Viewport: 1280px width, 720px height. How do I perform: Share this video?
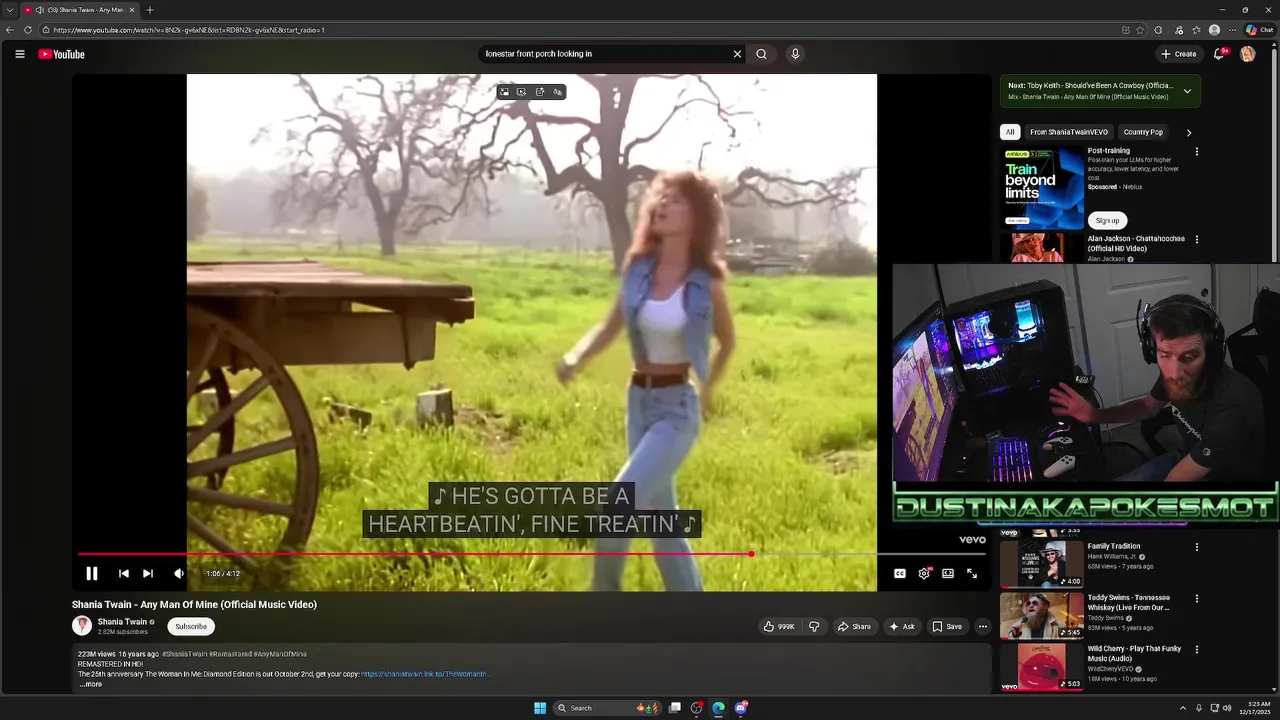(854, 626)
